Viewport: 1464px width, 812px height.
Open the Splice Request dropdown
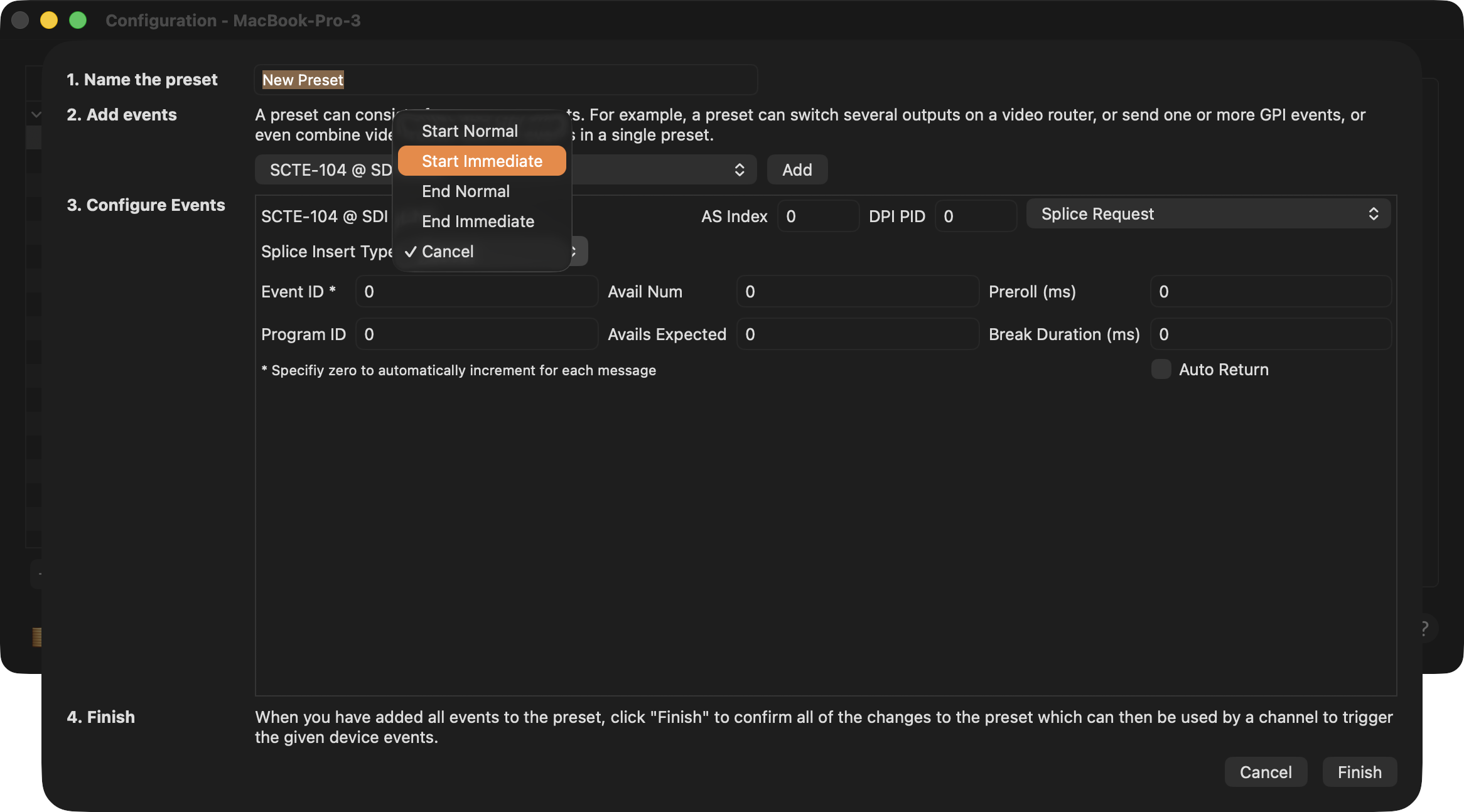(x=1208, y=214)
